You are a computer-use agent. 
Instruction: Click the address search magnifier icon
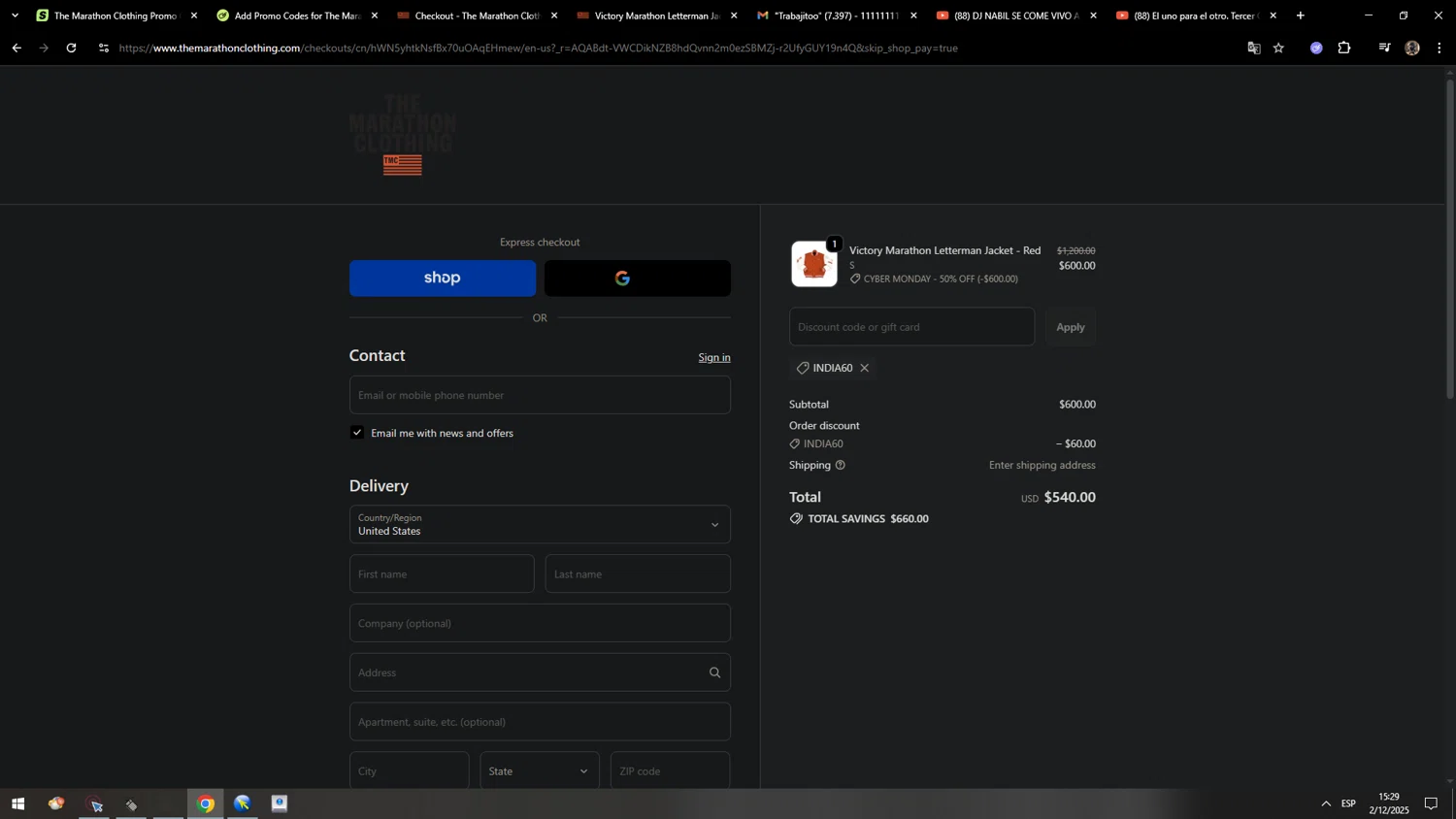coord(715,672)
